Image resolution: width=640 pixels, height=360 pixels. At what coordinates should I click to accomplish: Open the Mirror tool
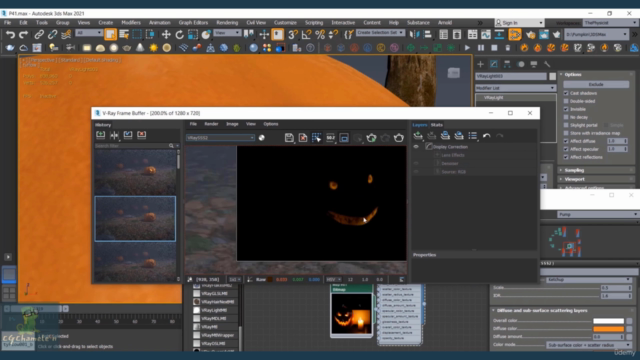point(414,35)
